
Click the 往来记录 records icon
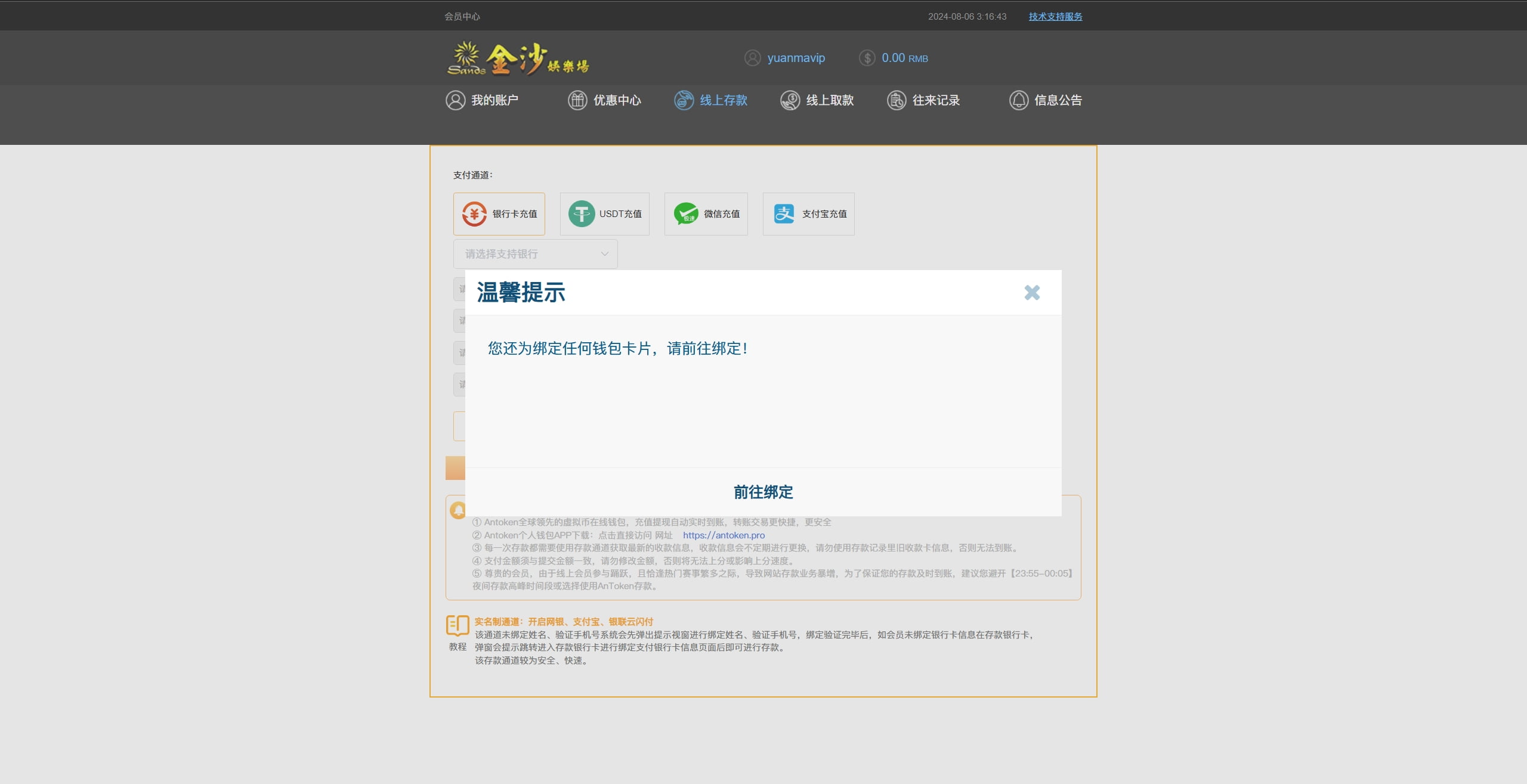coord(896,100)
